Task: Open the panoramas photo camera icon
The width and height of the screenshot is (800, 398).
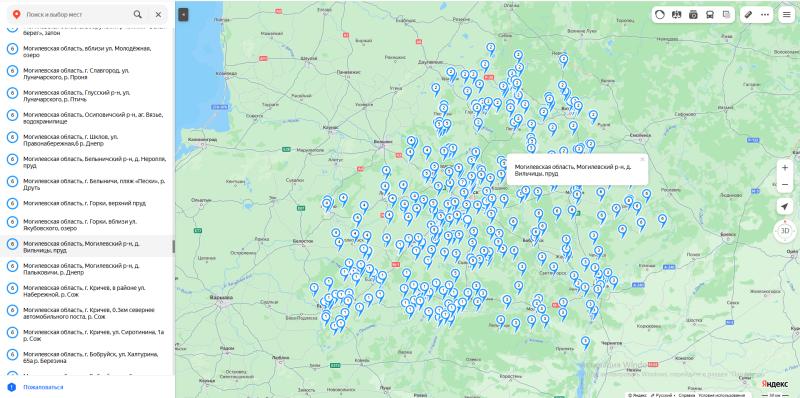Action: point(693,14)
